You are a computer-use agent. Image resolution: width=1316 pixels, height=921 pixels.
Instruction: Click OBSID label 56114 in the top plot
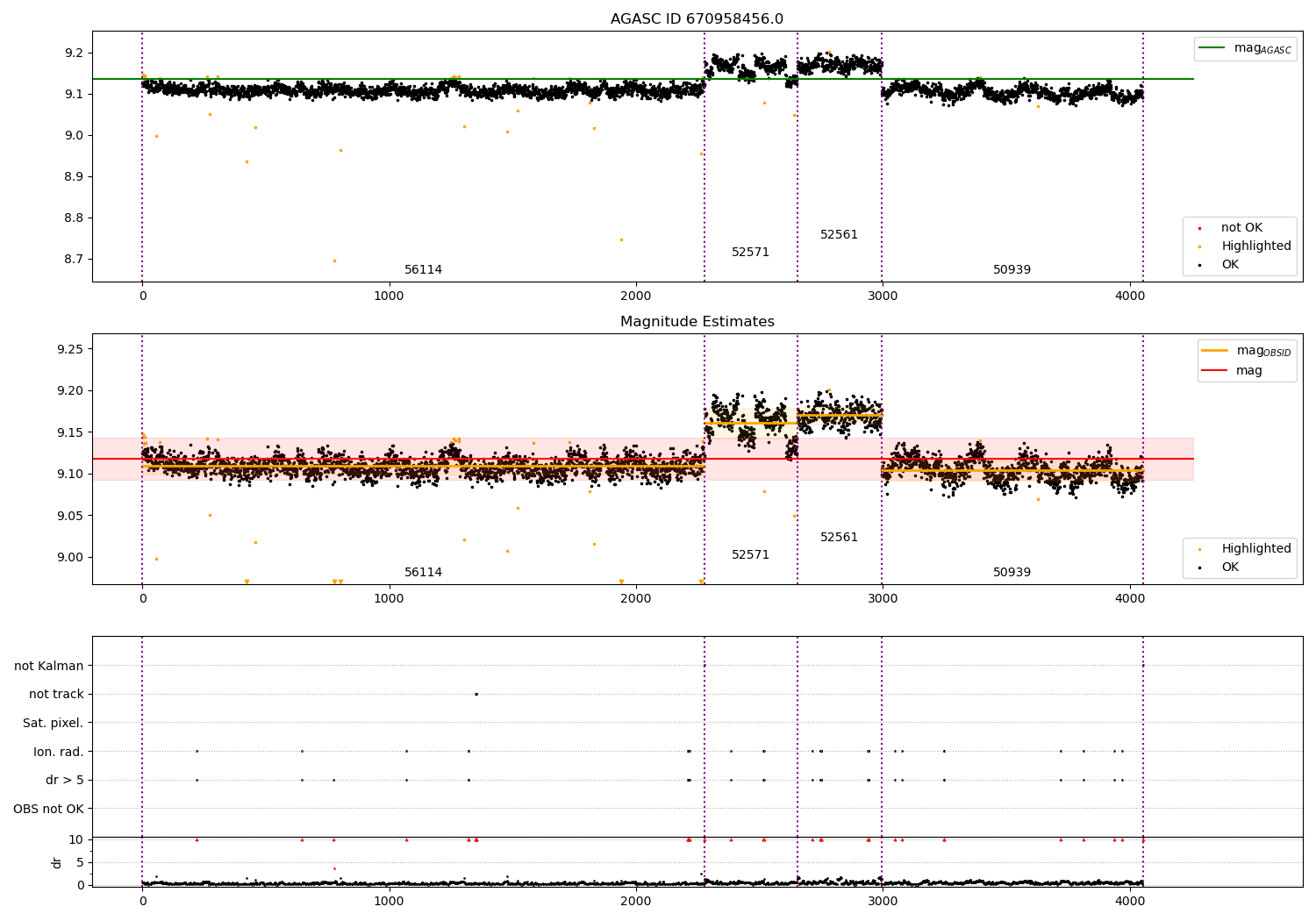coord(423,270)
